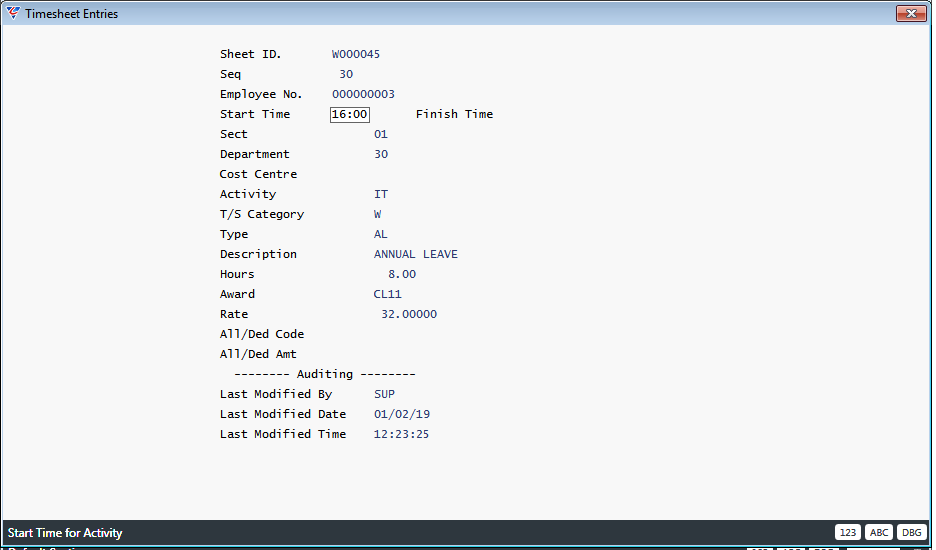Click the Type value AL

(381, 234)
